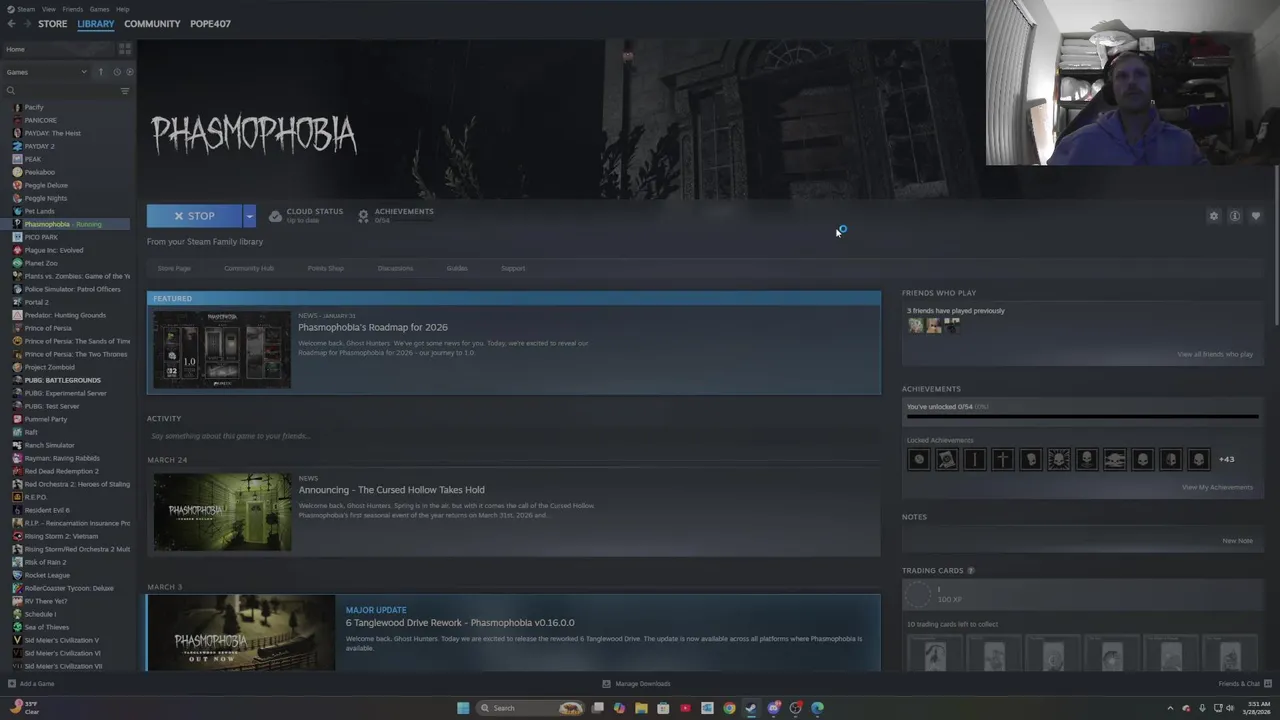The image size is (1280, 720).
Task: Select Raft in game list
Action: click(30, 432)
